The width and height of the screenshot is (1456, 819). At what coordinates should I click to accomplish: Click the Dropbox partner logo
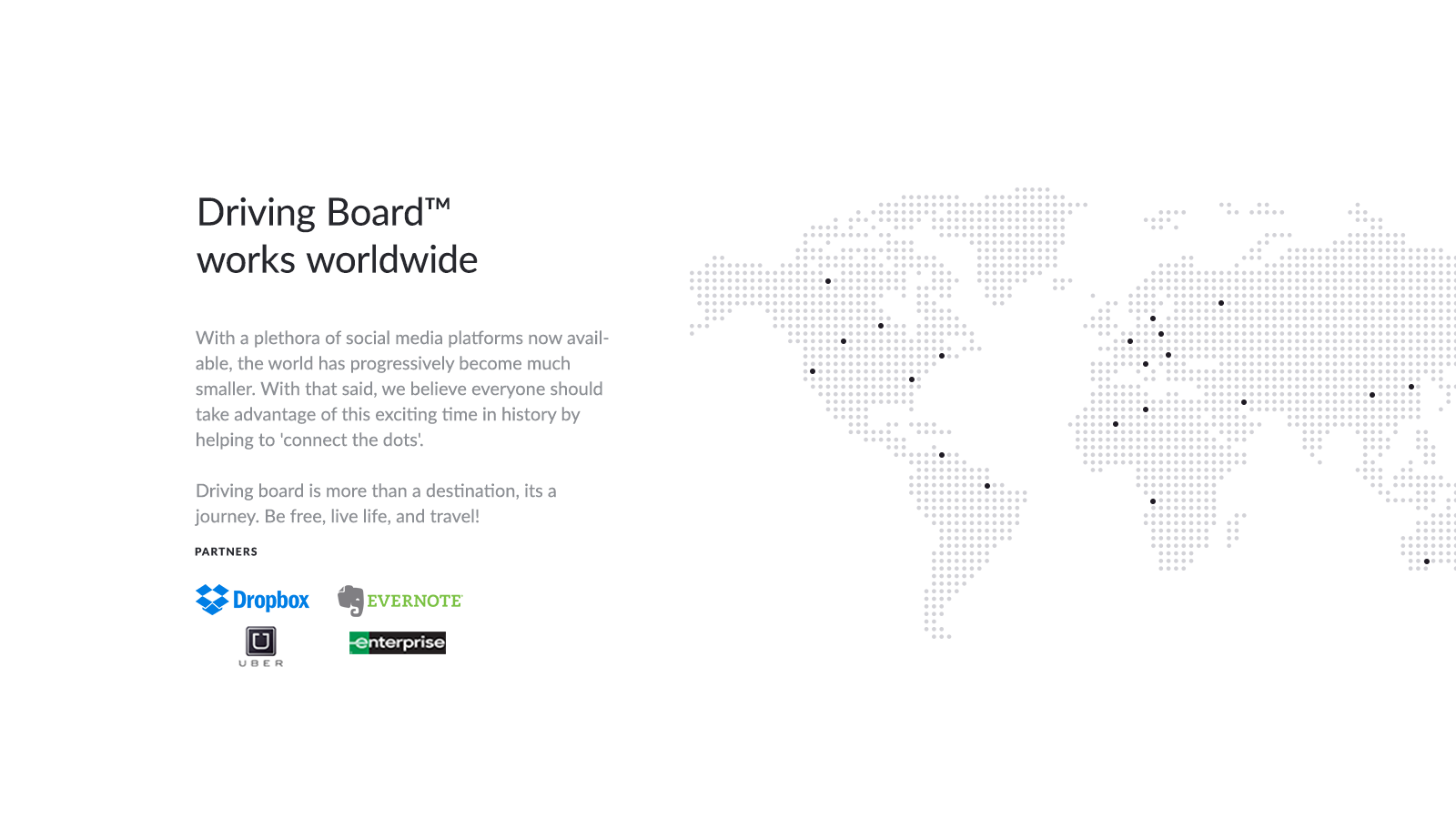click(253, 600)
